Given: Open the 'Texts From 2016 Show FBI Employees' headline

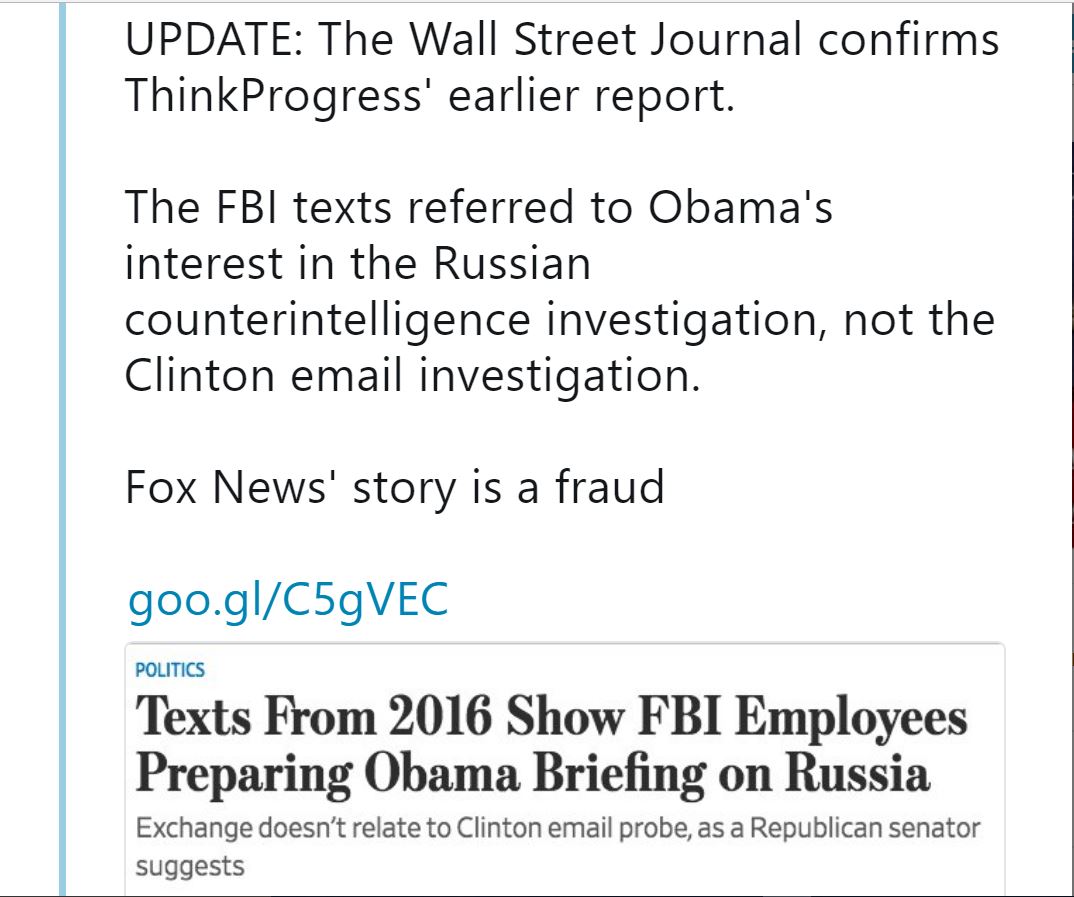Looking at the screenshot, I should pos(551,717).
